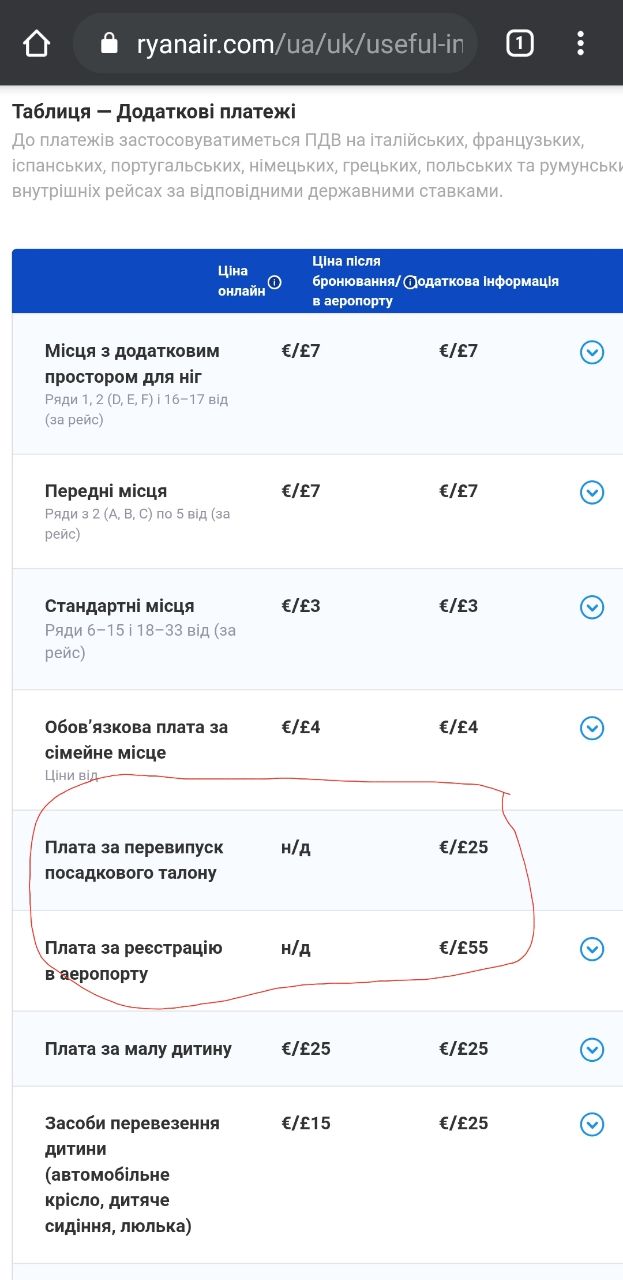Tap the padlock site security icon
Screen dimensions: 623x1280
[110, 44]
